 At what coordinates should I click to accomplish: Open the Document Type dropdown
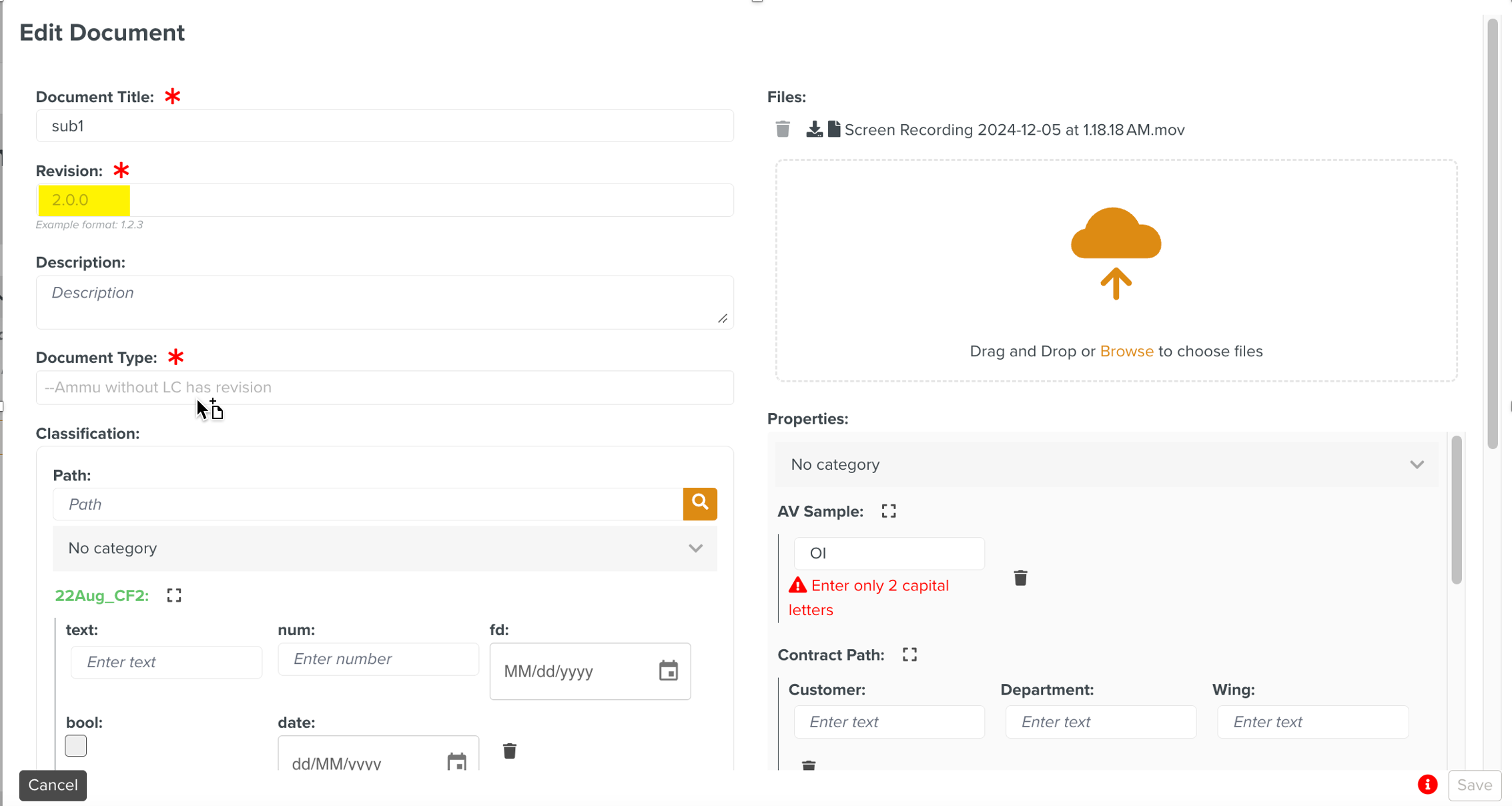(x=384, y=388)
